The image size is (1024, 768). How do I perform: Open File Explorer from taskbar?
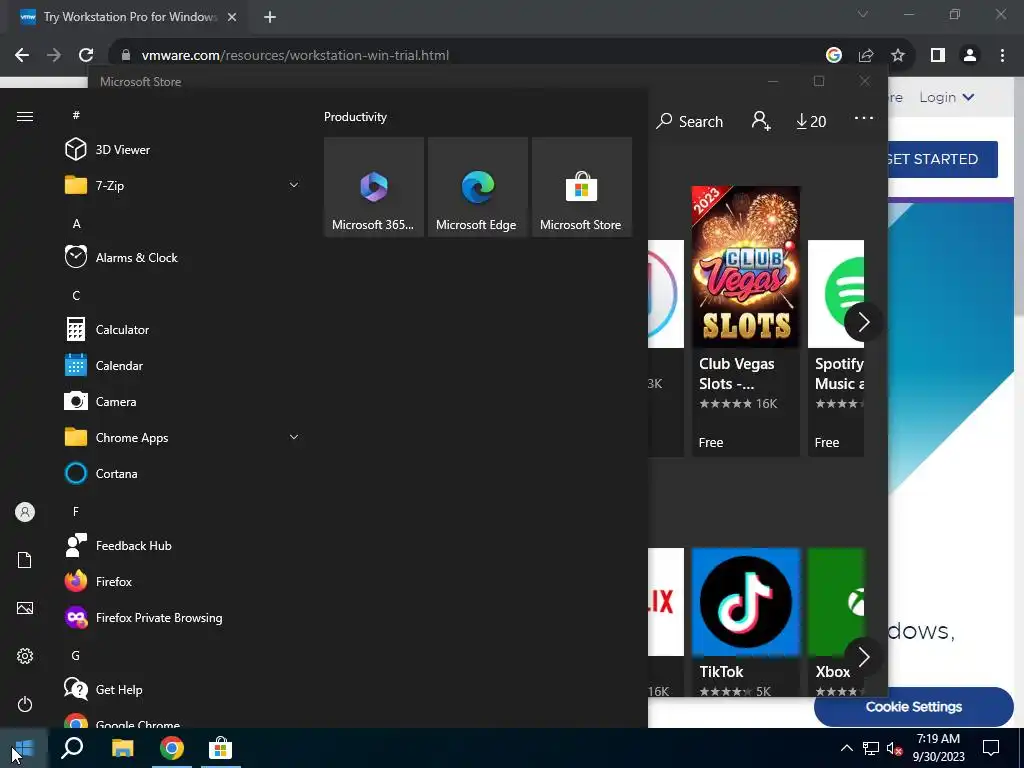122,748
